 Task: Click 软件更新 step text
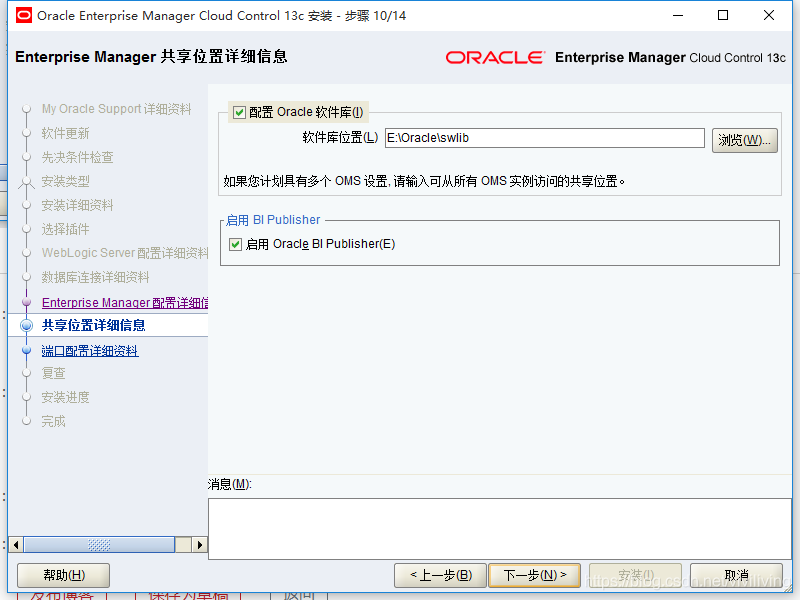(65, 133)
